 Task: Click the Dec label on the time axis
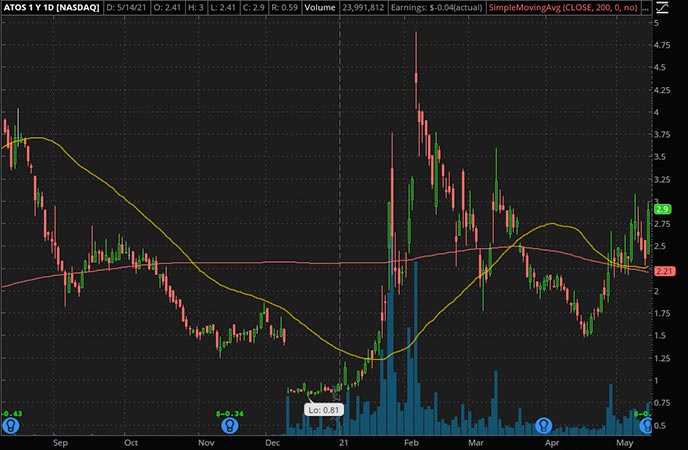(272, 443)
